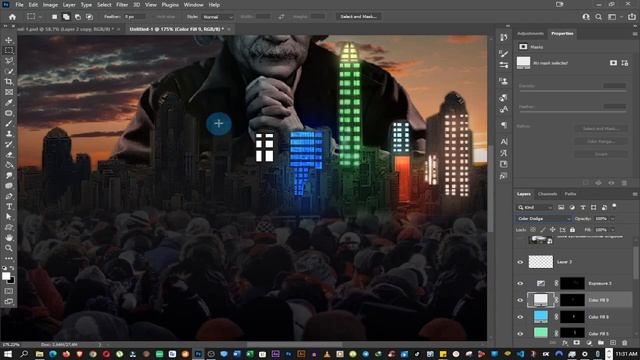Click the Add layer mask icon in Layers
Viewport: 640px width, 360px height.
pos(576,343)
